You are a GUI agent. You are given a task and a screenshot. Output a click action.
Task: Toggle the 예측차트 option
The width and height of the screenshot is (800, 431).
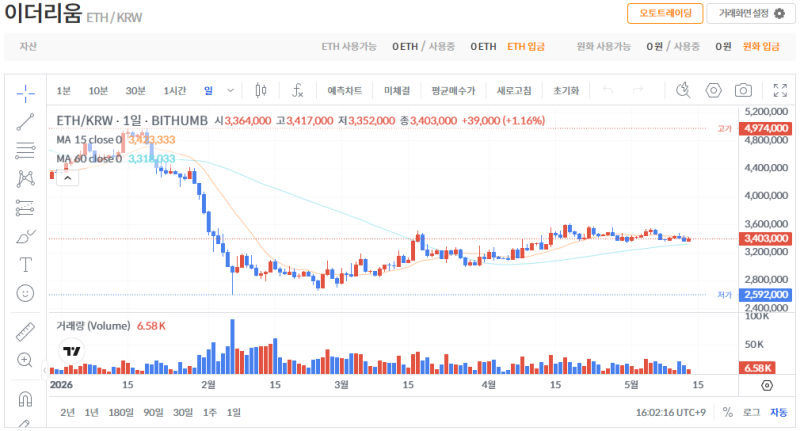[344, 91]
